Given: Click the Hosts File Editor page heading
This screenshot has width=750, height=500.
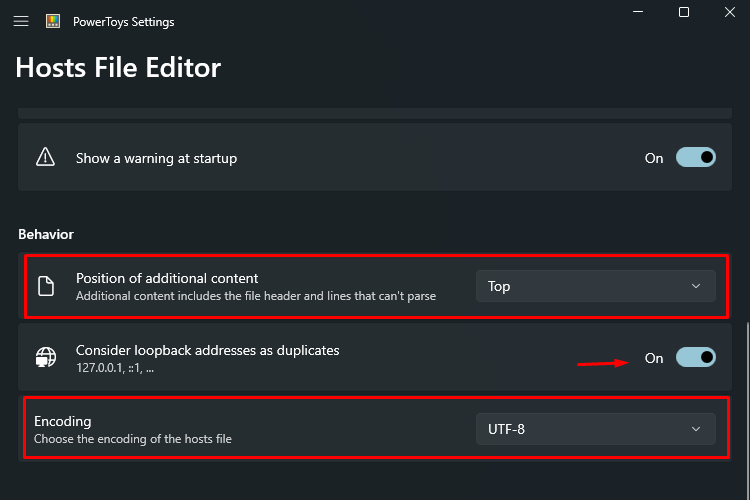Looking at the screenshot, I should [x=118, y=67].
